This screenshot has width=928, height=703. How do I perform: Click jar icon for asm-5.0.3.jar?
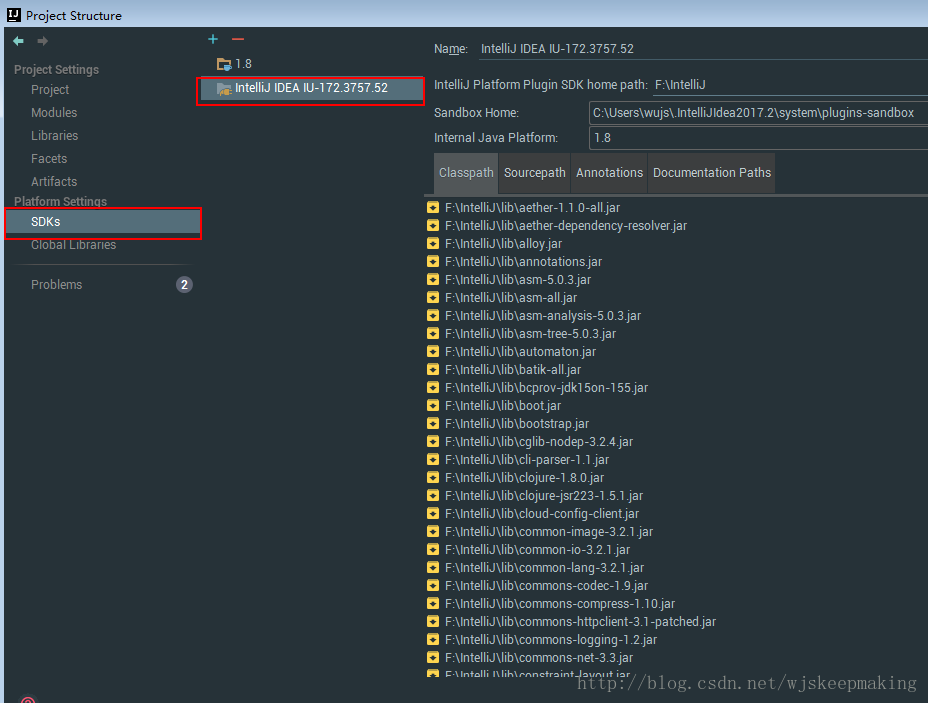[x=433, y=280]
